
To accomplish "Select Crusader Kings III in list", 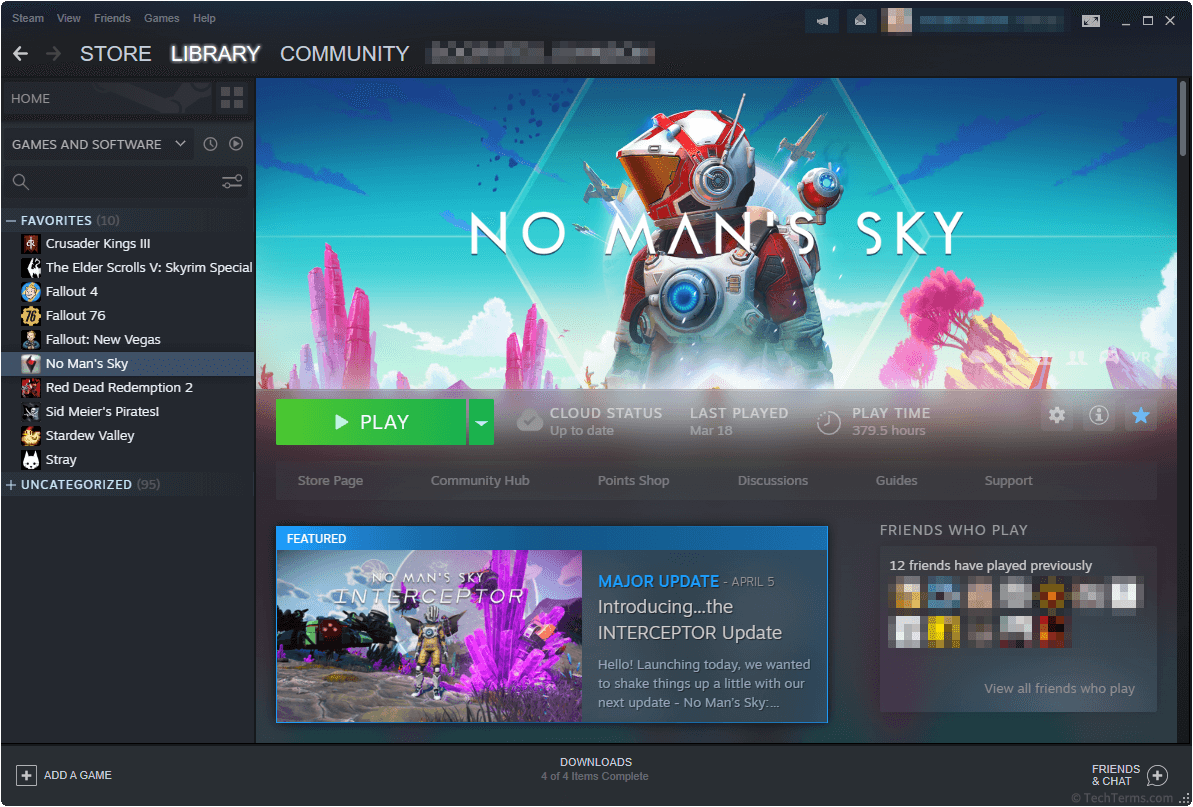I will coord(128,243).
